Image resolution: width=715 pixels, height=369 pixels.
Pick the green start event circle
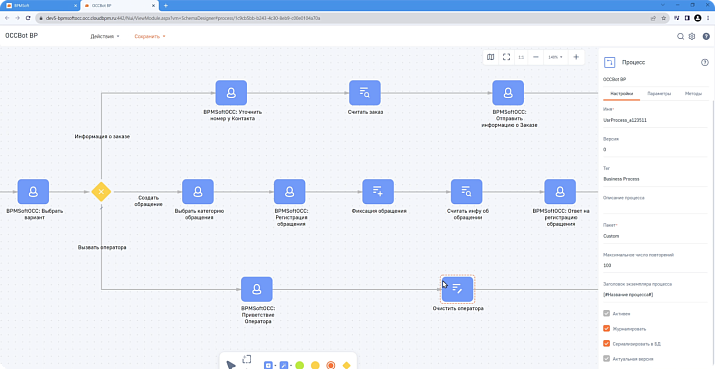300,365
